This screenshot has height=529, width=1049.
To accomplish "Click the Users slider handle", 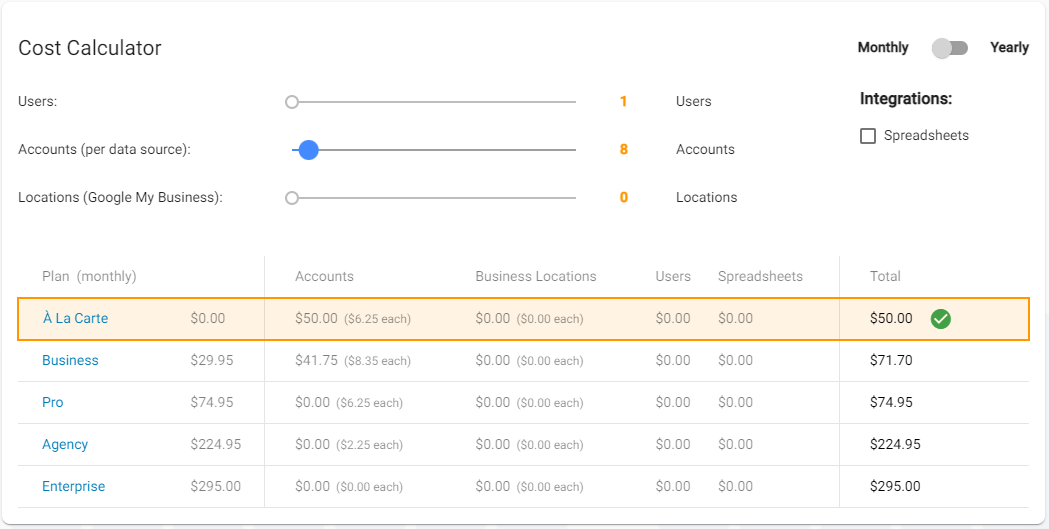I will [x=292, y=102].
